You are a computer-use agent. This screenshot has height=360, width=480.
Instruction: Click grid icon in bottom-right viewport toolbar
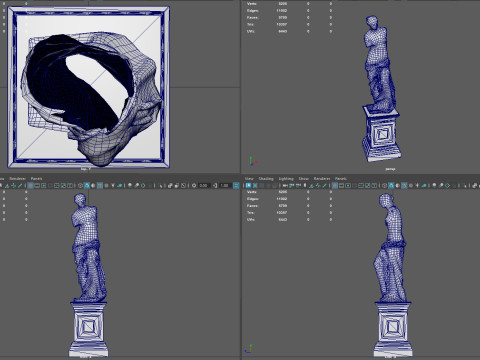tap(335, 185)
